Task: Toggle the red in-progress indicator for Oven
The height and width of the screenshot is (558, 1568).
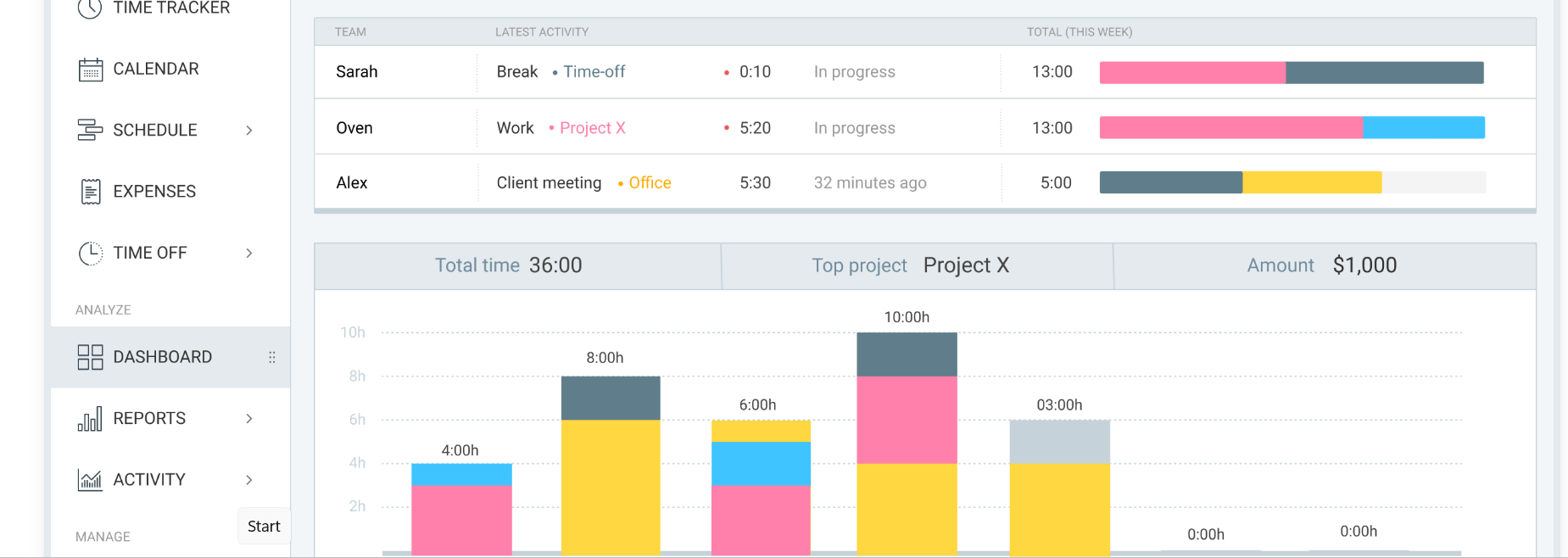Action: (726, 128)
